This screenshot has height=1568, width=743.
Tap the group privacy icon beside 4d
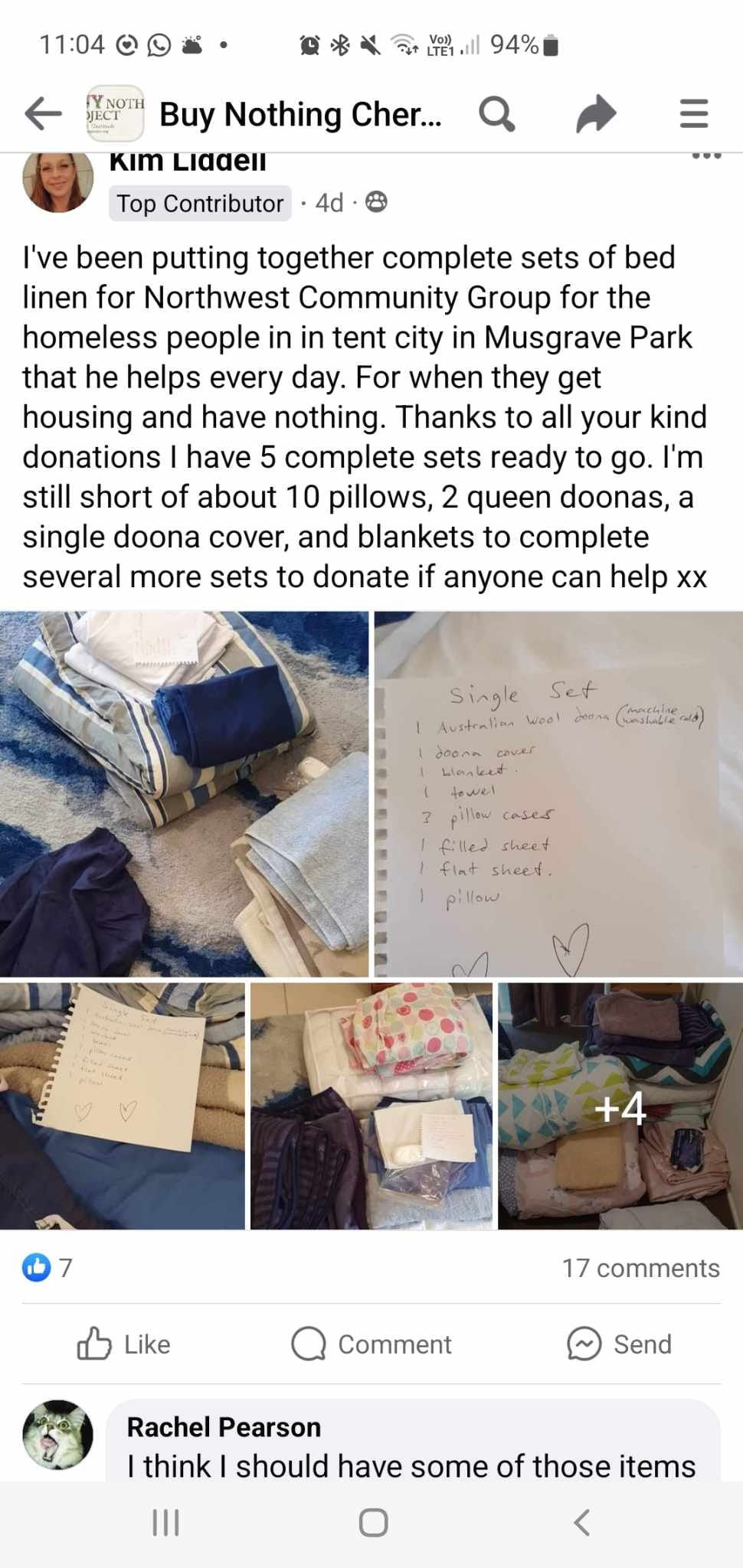[376, 202]
